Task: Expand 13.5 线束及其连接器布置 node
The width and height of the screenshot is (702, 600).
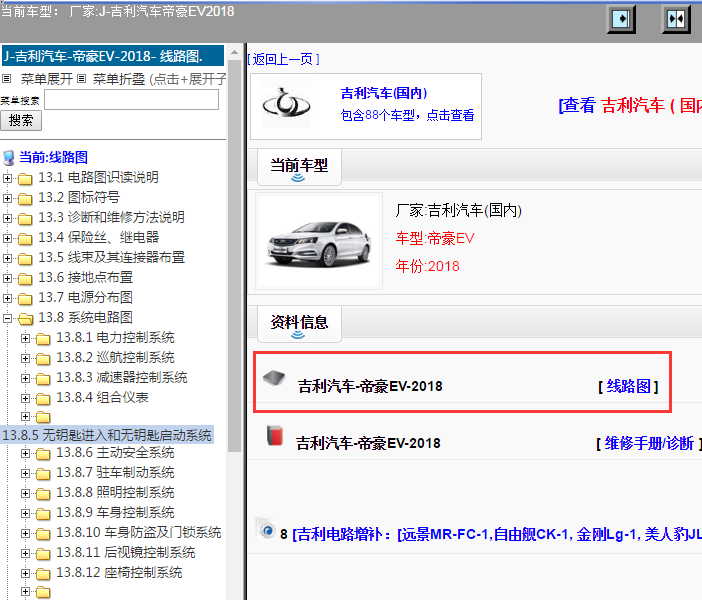Action: point(7,258)
